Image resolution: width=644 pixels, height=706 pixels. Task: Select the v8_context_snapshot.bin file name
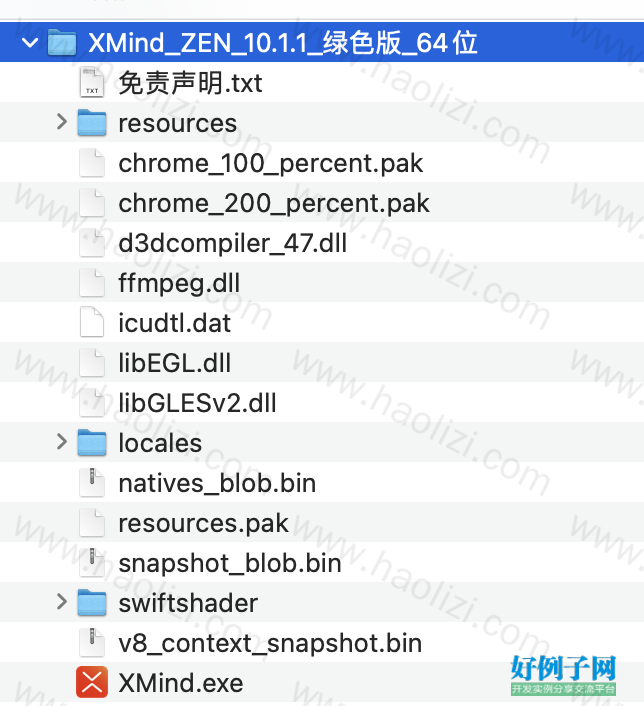[270, 644]
